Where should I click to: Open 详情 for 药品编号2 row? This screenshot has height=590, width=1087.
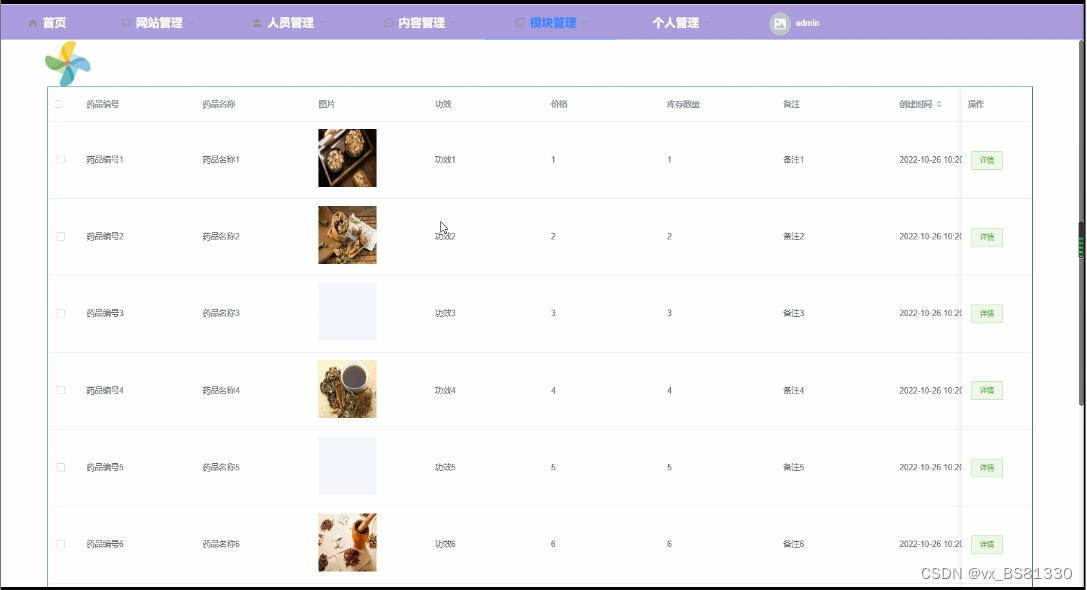point(986,237)
